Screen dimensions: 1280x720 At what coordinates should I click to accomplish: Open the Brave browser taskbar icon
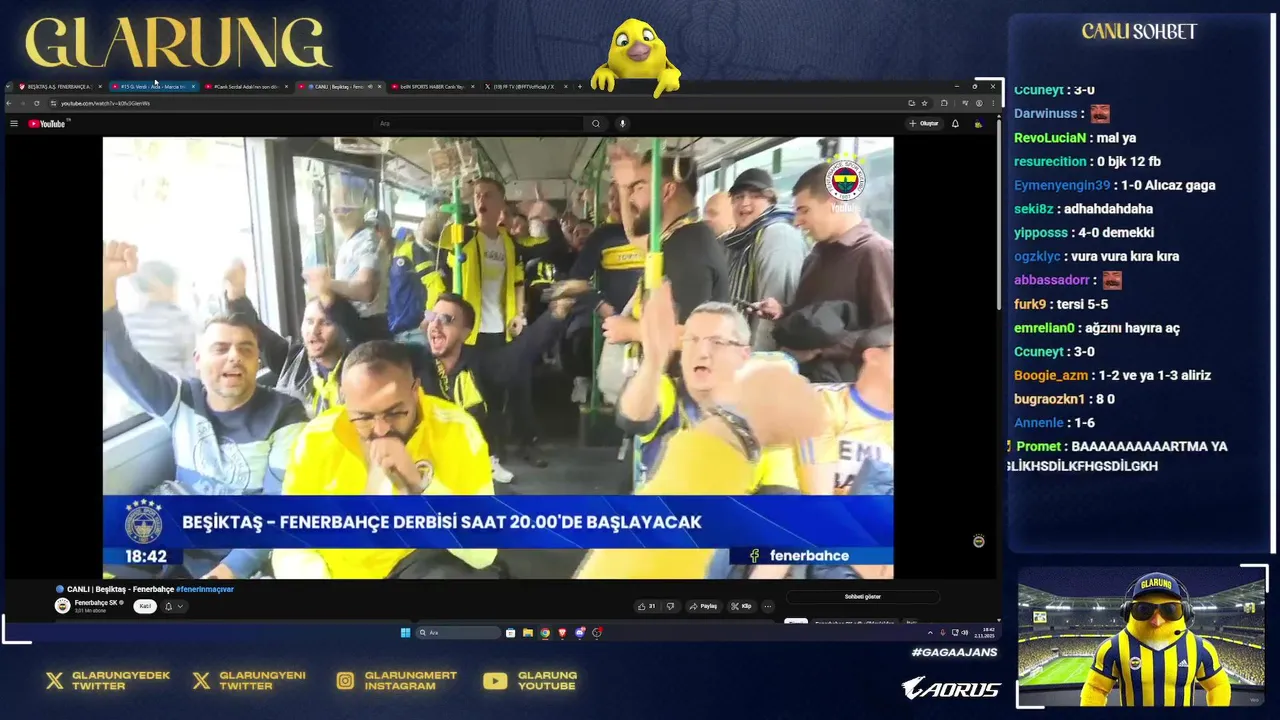(562, 632)
